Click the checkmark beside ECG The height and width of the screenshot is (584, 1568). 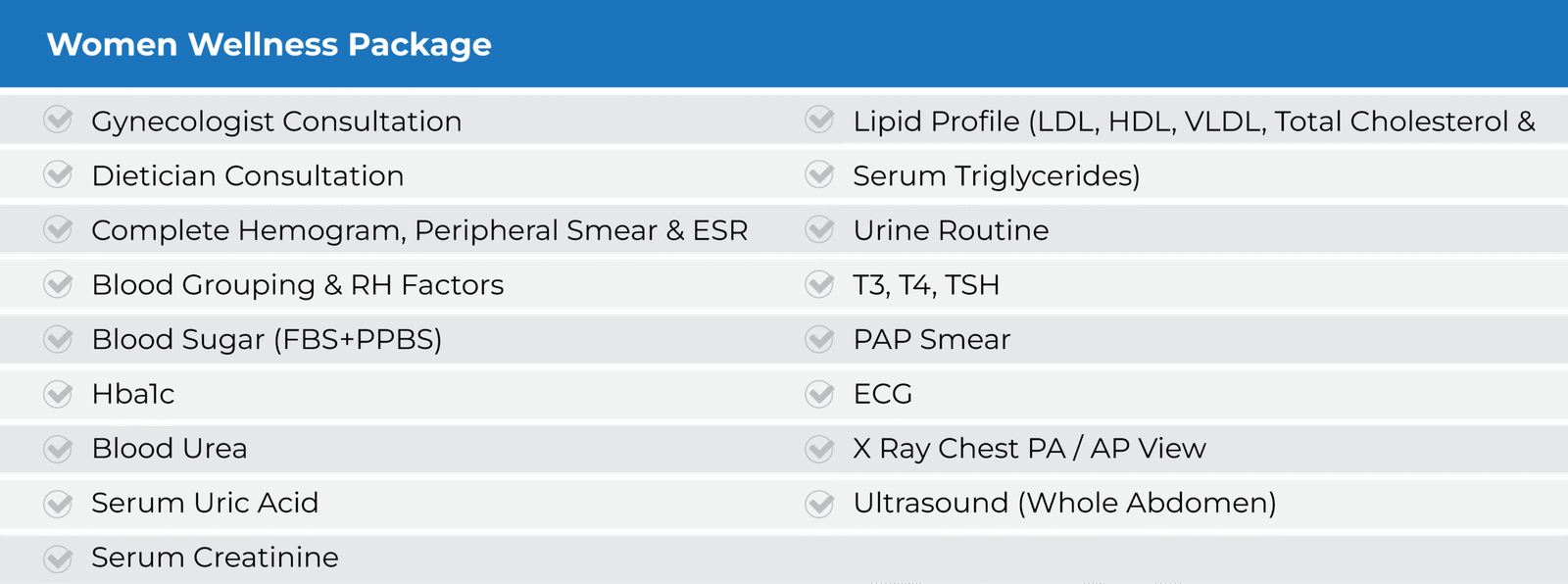tap(819, 394)
